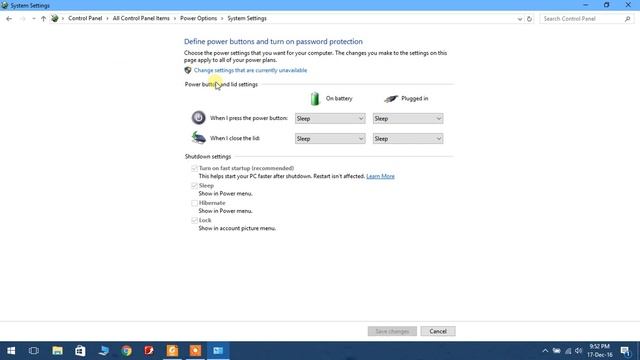Show hidden system tray icons

[x=545, y=351]
